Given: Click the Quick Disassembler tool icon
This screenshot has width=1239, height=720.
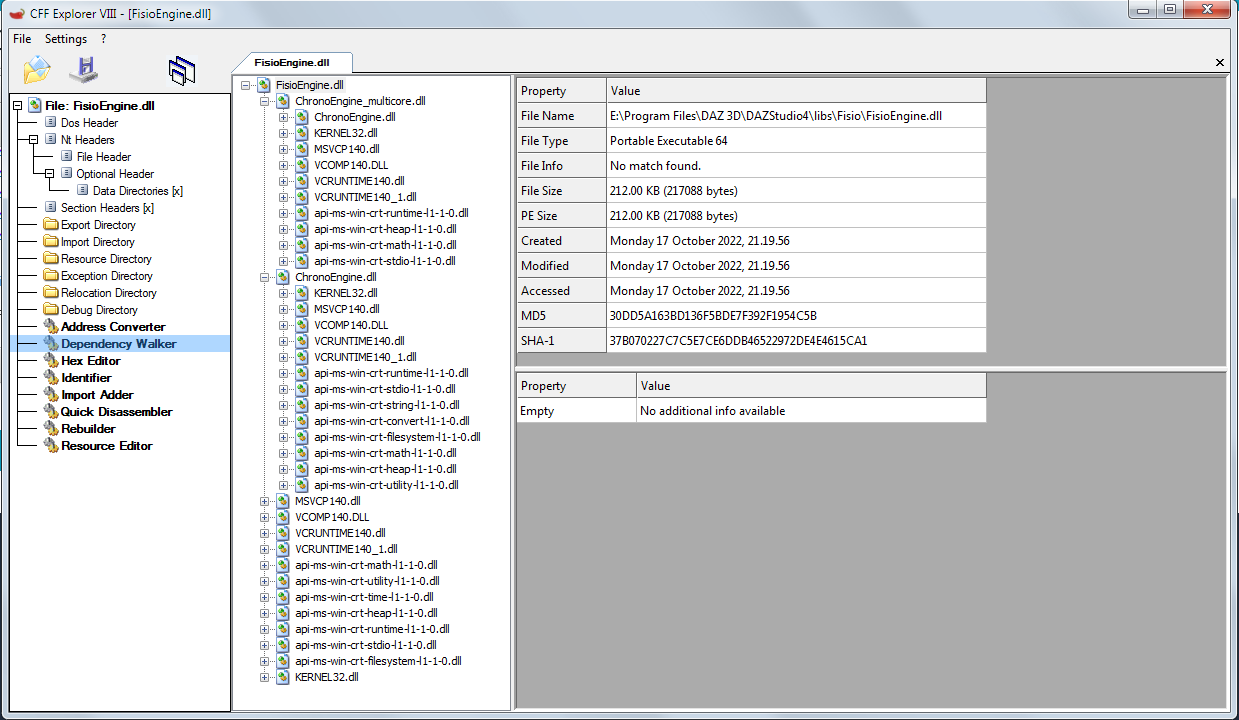Looking at the screenshot, I should (51, 412).
